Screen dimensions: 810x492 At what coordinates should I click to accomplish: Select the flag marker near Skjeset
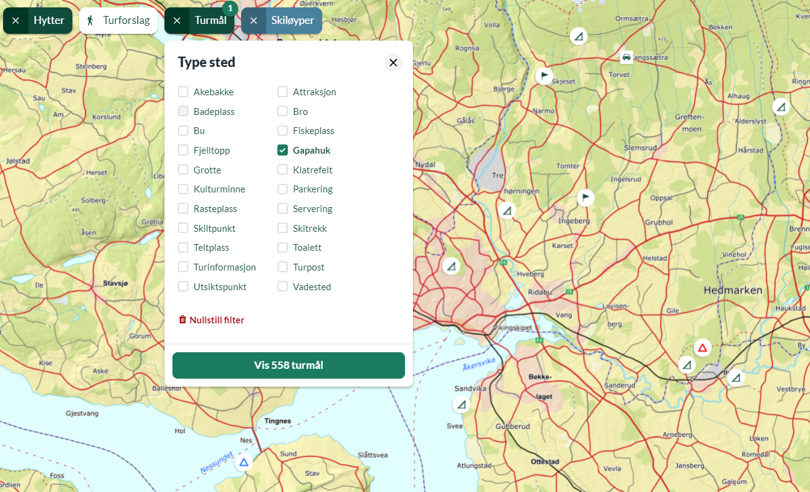543,76
